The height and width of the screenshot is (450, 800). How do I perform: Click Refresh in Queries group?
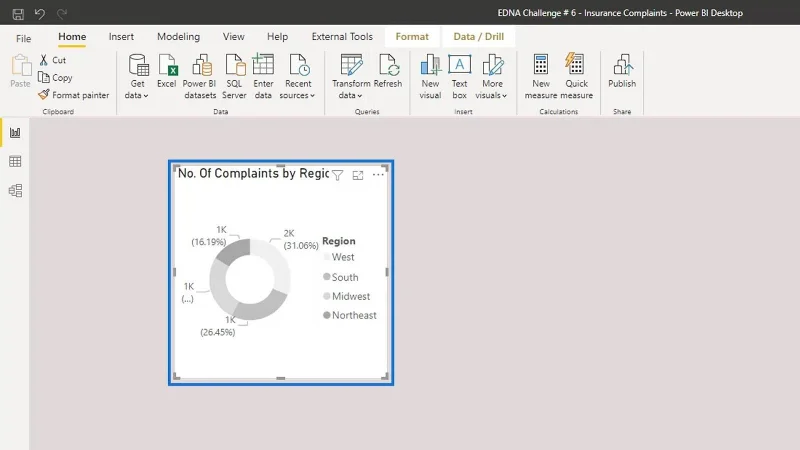[x=388, y=71]
